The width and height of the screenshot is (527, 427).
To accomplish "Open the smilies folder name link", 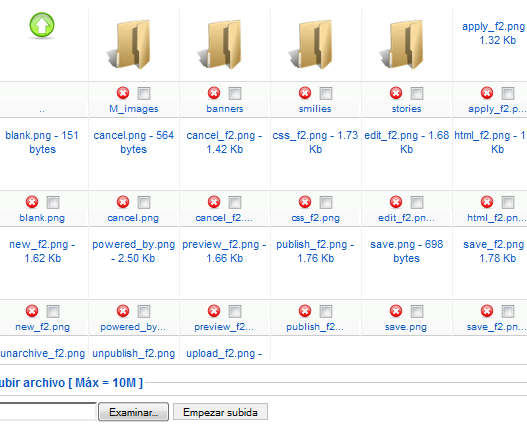I will 315,109.
